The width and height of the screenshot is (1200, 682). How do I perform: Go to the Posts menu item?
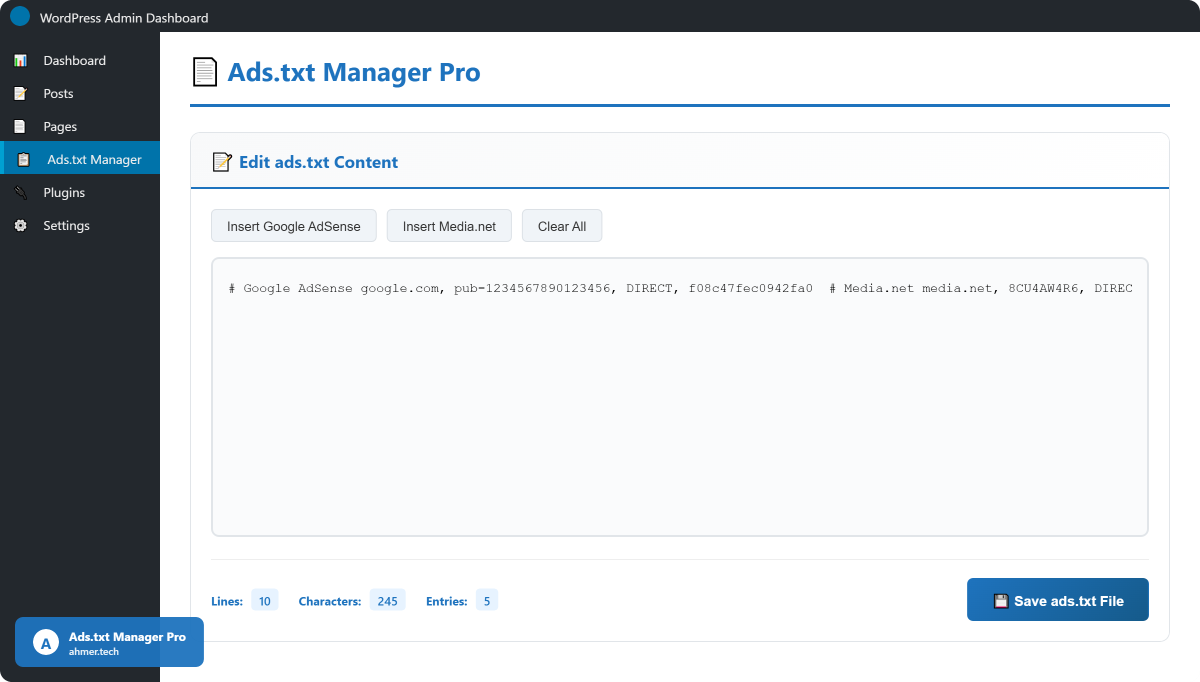58,94
